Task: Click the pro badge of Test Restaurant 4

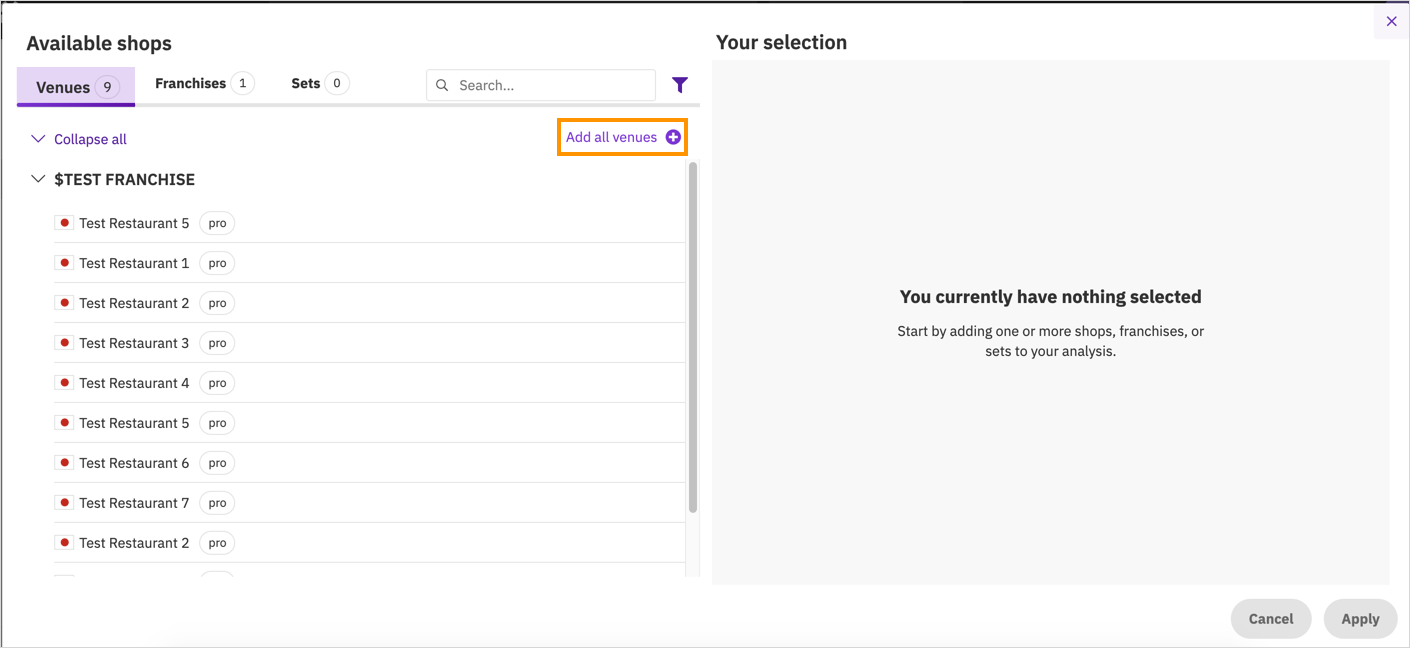Action: 217,383
